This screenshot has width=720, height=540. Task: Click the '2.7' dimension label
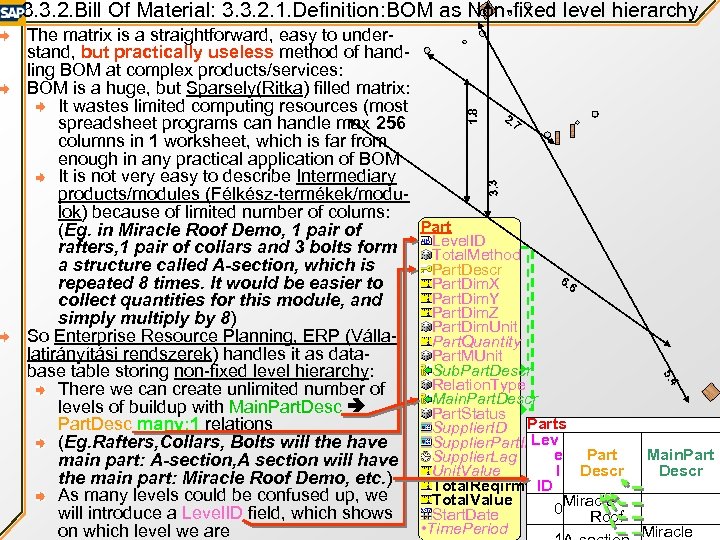(512, 122)
